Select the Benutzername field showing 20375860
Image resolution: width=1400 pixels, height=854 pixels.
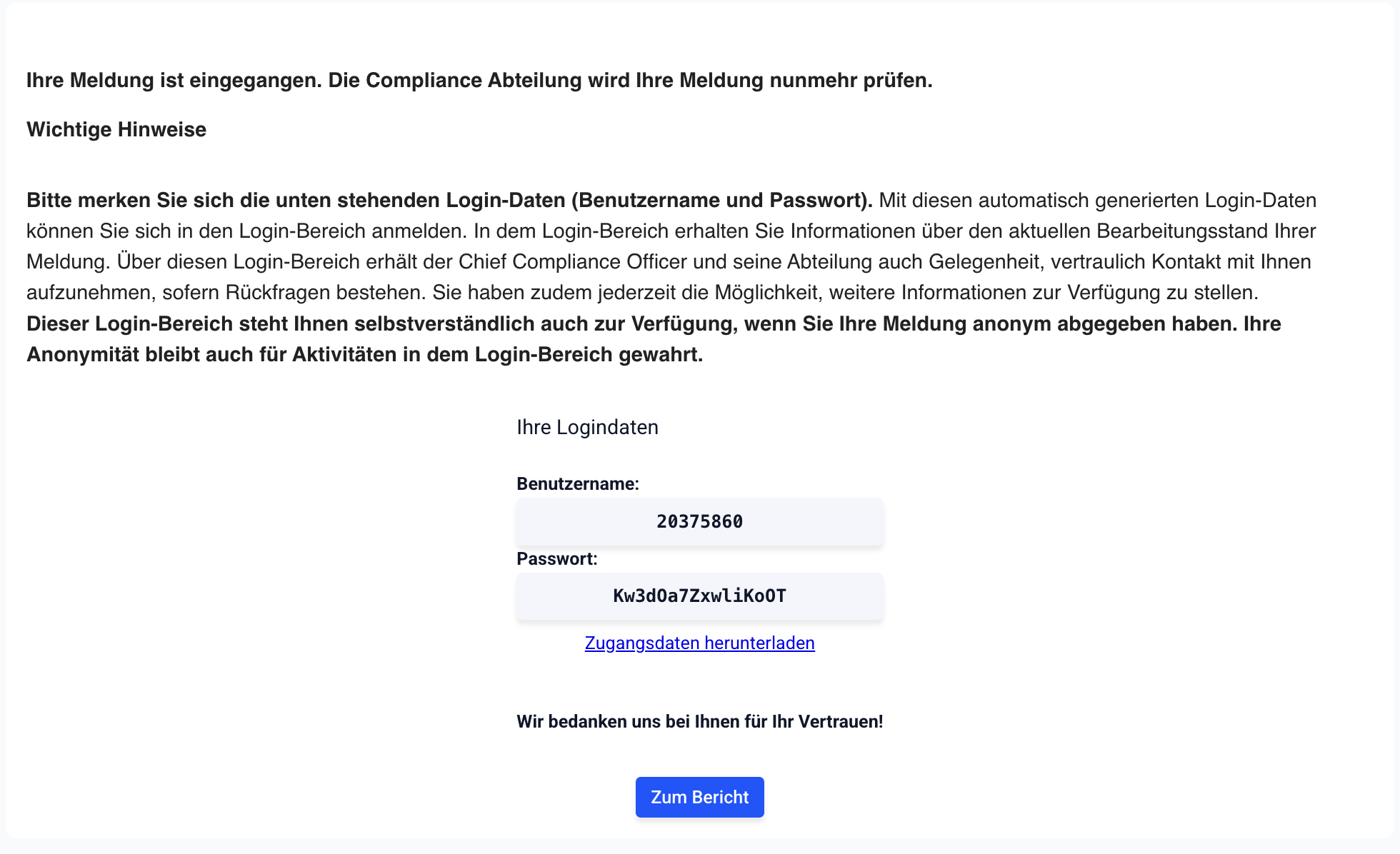tap(699, 522)
